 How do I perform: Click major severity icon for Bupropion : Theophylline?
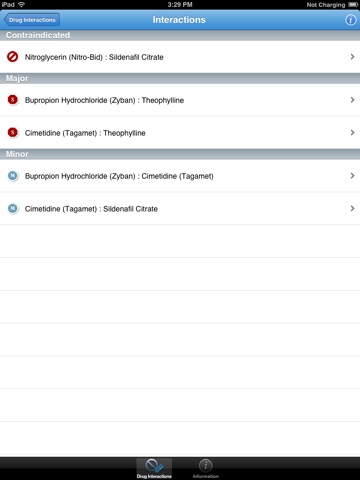(13, 100)
